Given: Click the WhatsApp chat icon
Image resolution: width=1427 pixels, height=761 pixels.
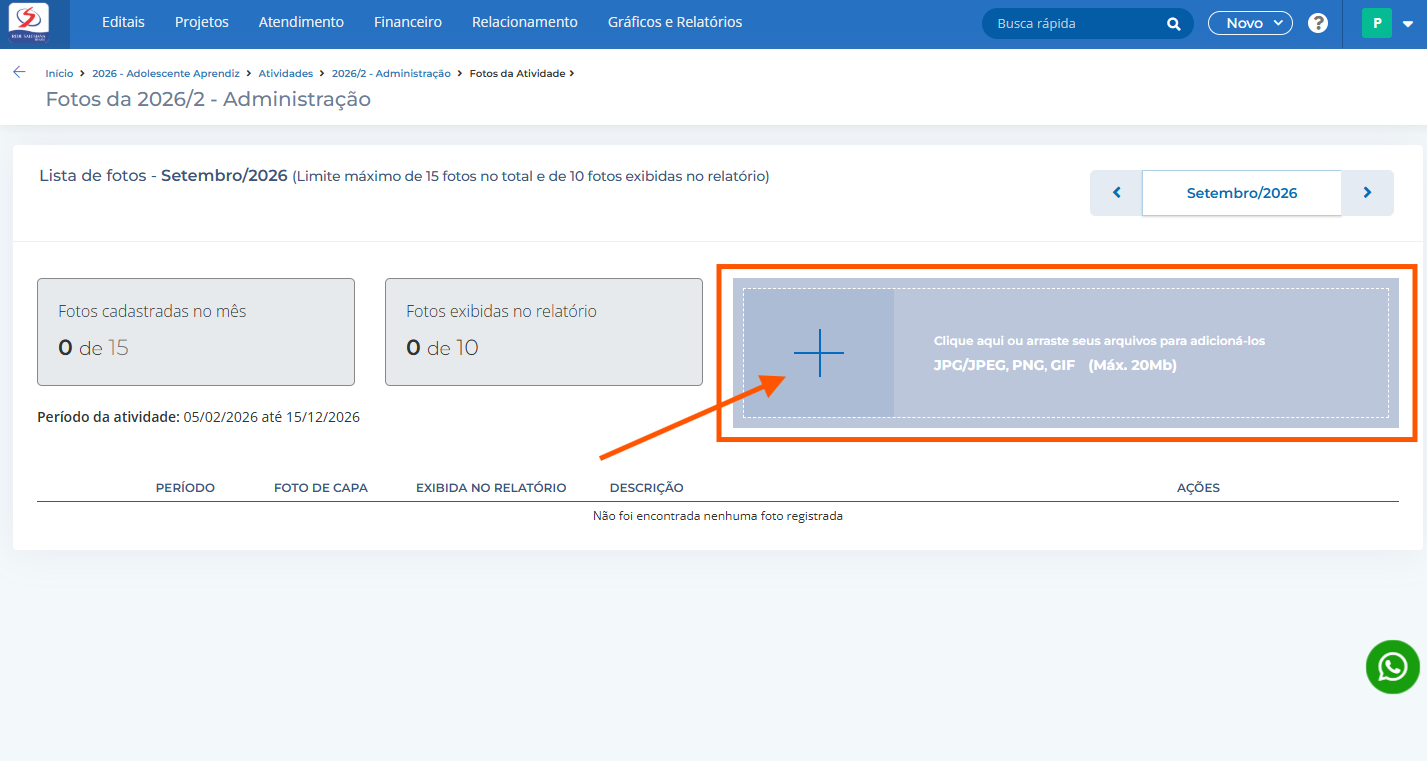Looking at the screenshot, I should (x=1393, y=667).
